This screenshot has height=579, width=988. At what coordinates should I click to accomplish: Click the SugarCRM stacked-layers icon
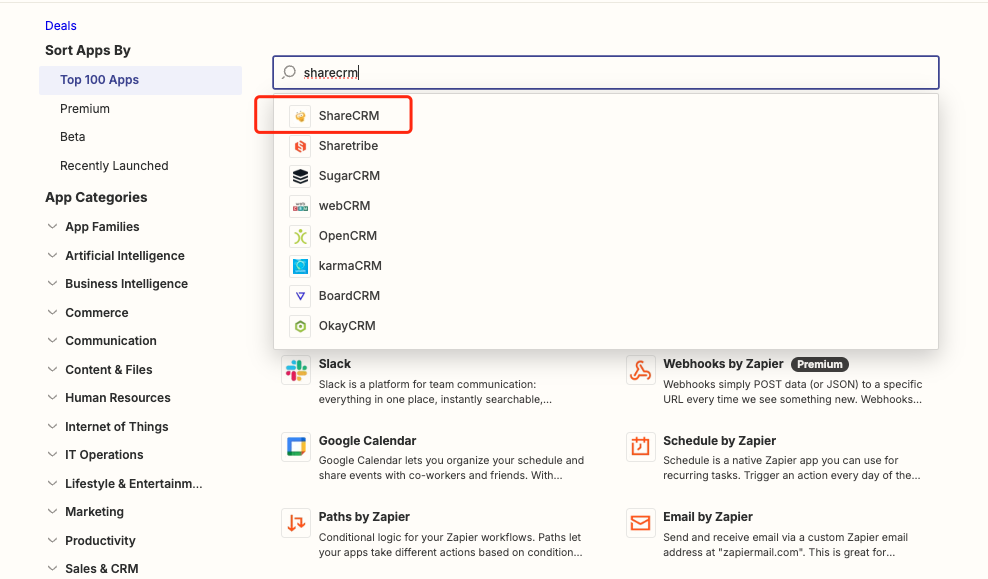pos(301,176)
